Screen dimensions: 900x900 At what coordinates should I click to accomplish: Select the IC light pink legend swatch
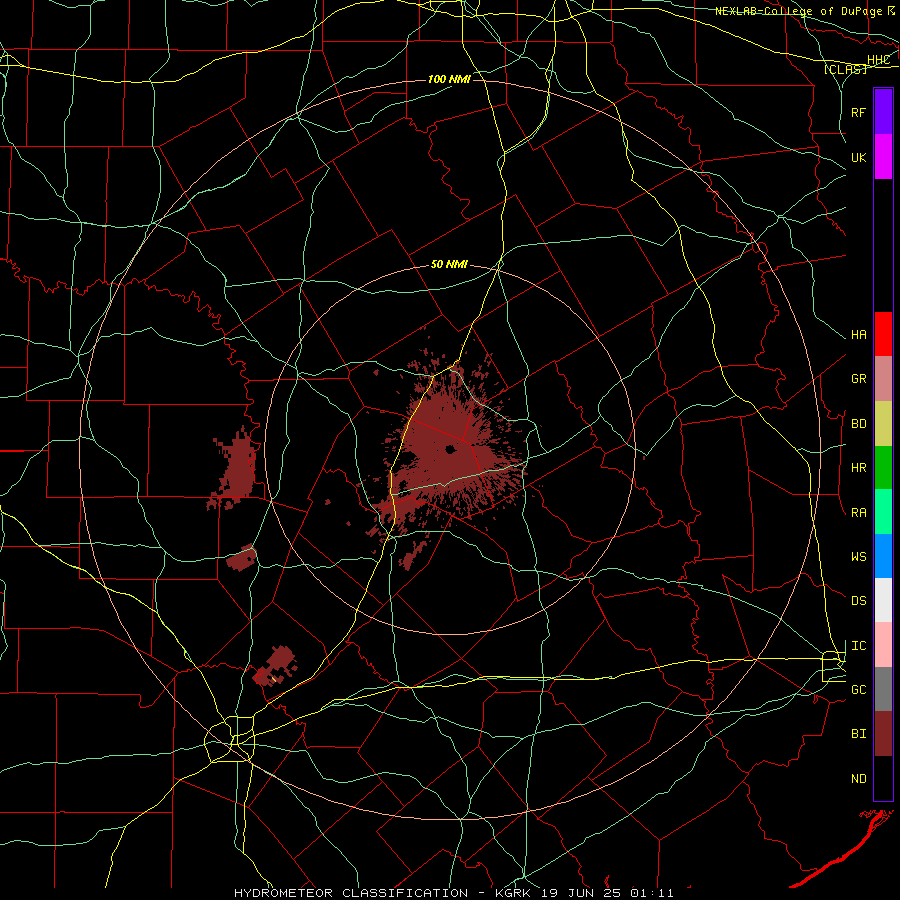pyautogui.click(x=883, y=645)
